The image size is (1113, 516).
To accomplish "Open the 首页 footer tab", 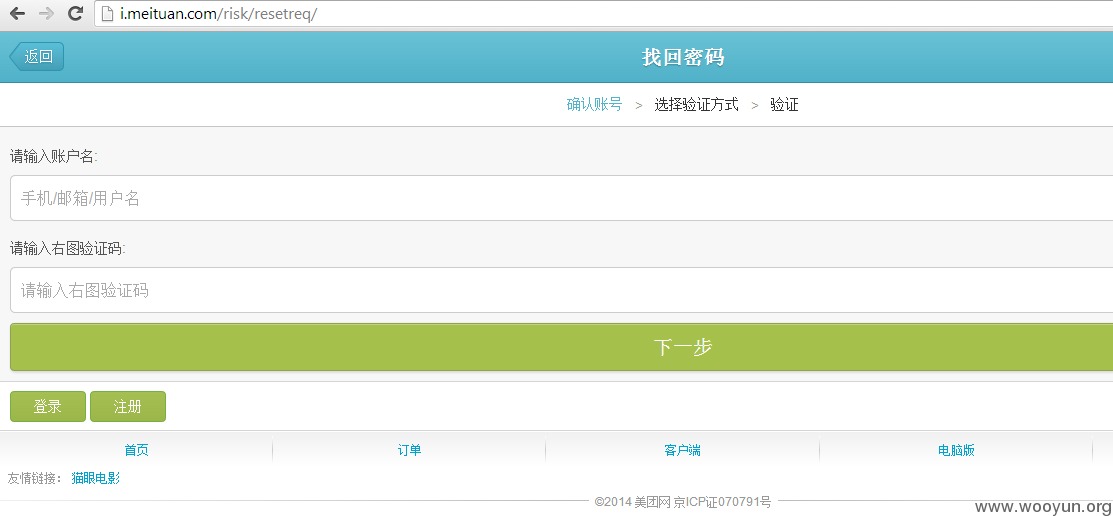I will pyautogui.click(x=136, y=450).
